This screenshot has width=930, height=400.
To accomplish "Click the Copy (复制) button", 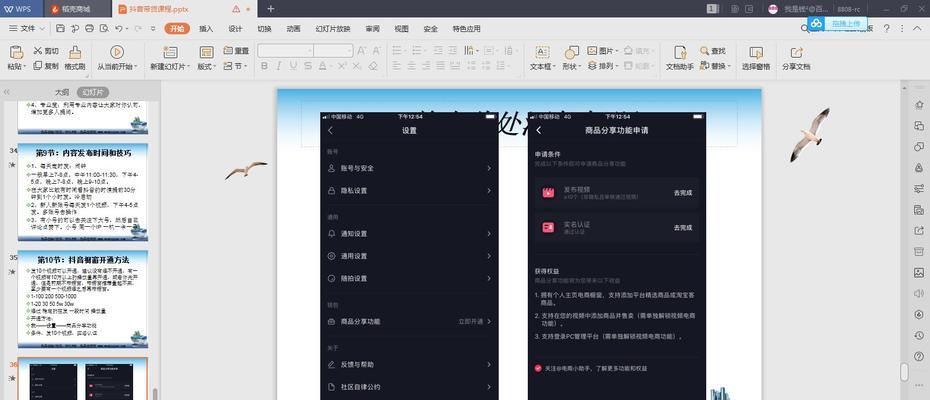I will [46, 66].
